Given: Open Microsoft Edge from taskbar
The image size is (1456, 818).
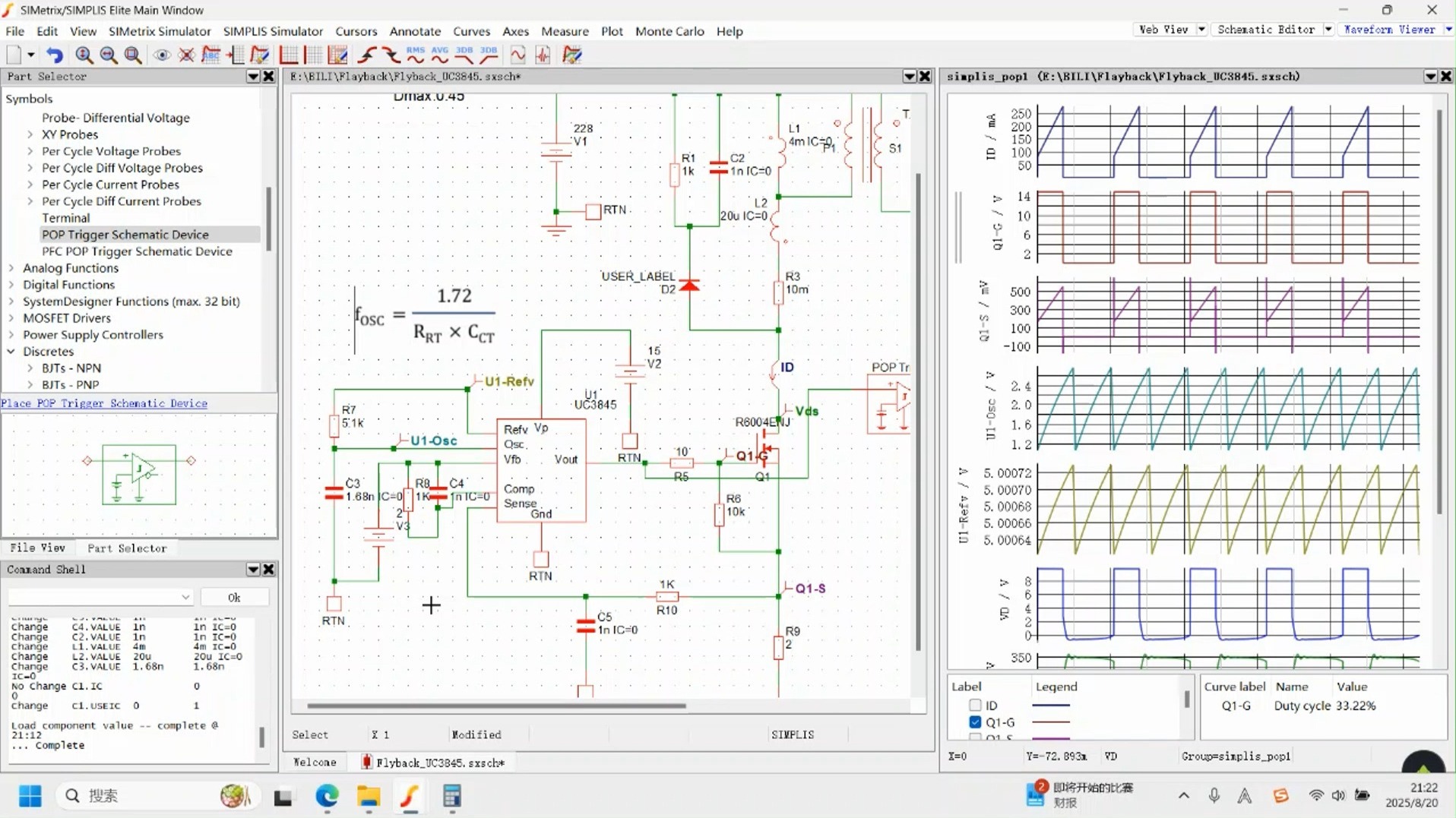Looking at the screenshot, I should click(x=328, y=796).
